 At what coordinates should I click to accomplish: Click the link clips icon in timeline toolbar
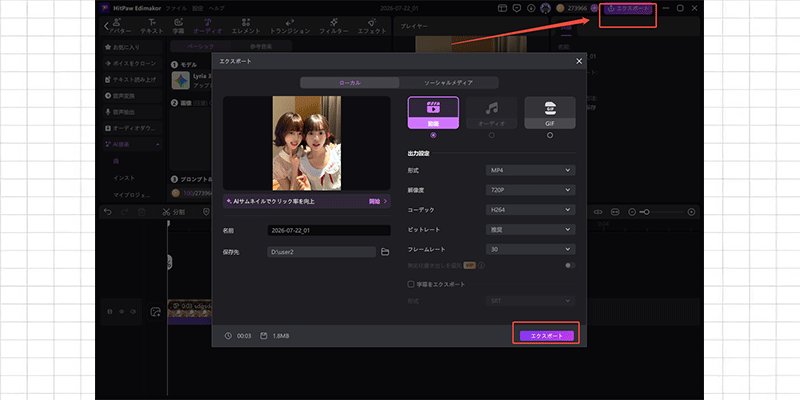coord(598,212)
